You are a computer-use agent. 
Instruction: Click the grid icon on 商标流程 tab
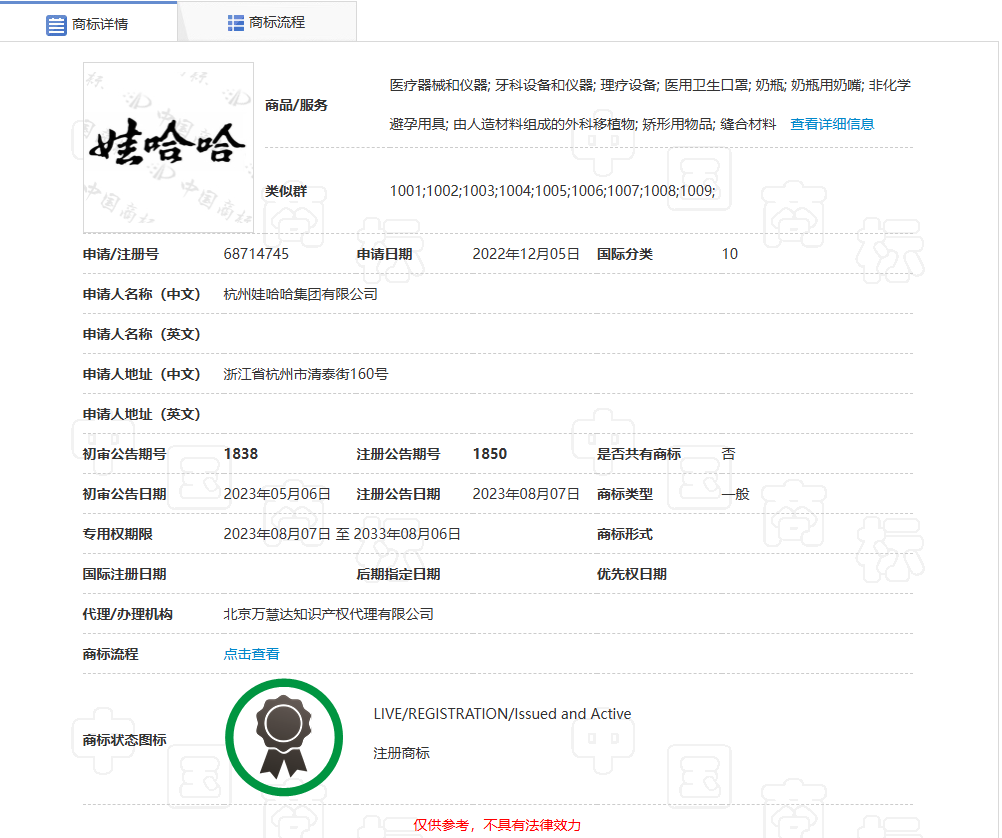click(236, 22)
